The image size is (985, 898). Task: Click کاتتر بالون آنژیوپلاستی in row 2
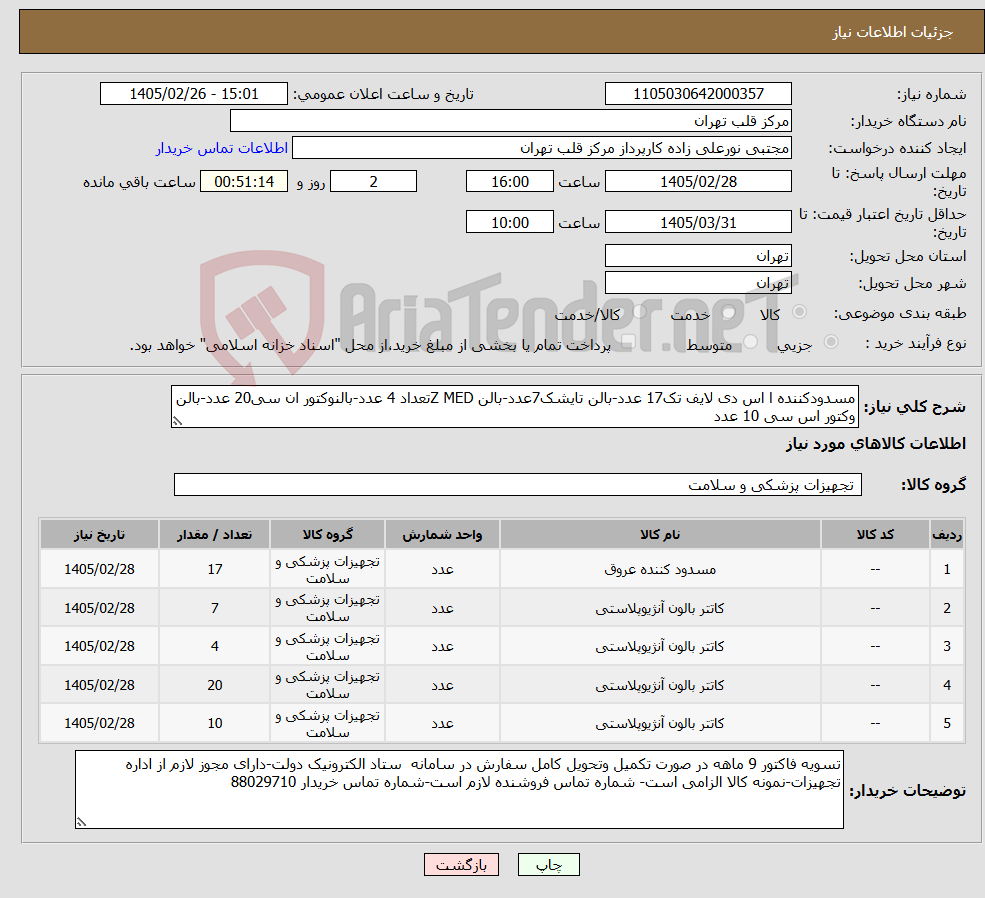[x=660, y=608]
